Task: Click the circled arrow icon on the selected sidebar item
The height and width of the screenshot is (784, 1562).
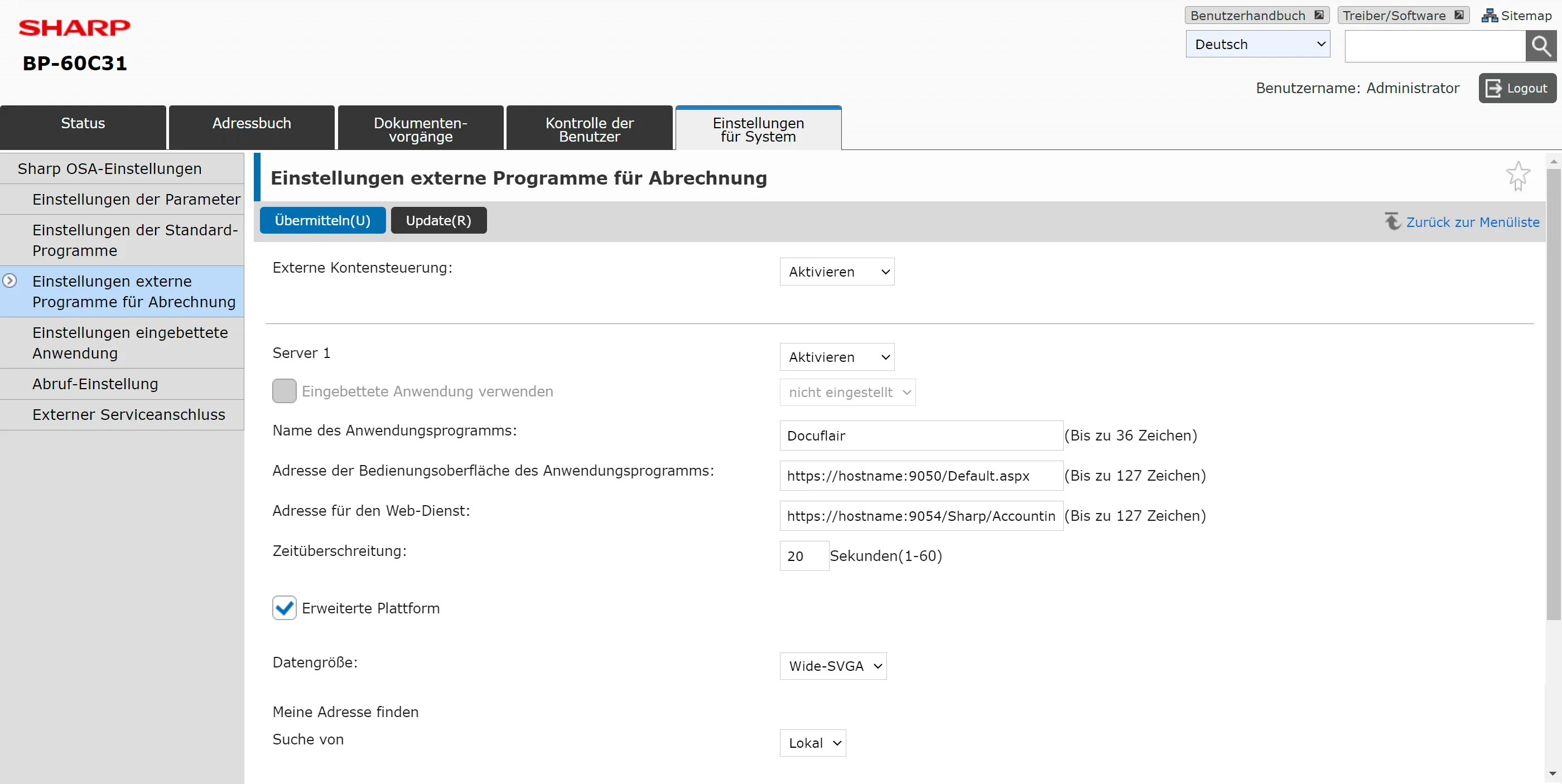Action: click(x=9, y=281)
